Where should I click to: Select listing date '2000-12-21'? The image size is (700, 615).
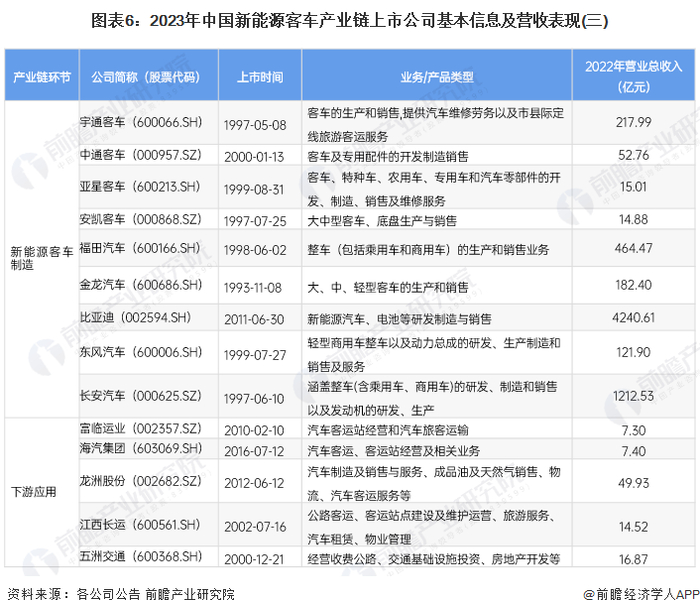(x=254, y=560)
